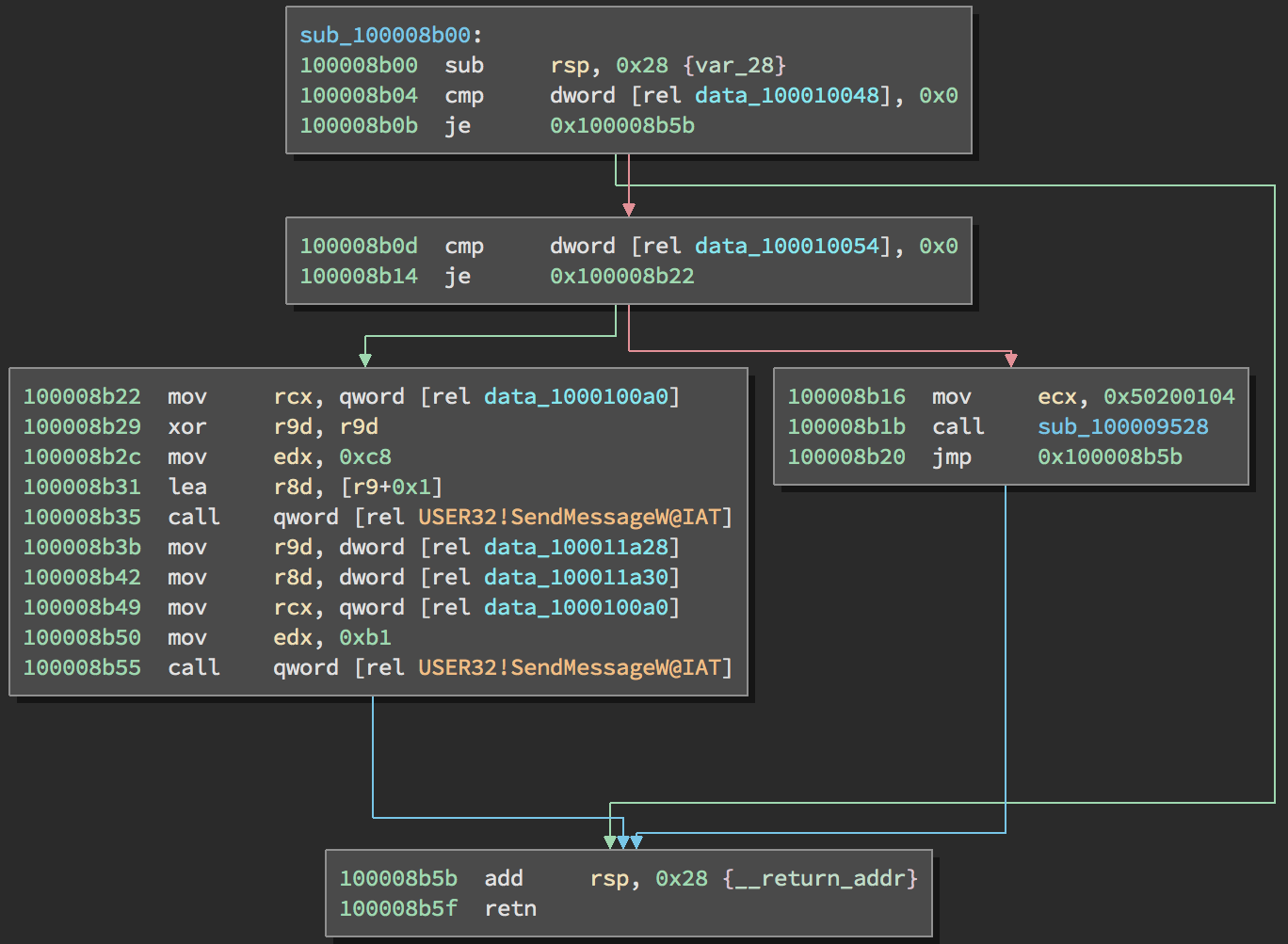Select the xor mnemonic at 100008b29
1288x944 pixels.
(x=186, y=427)
